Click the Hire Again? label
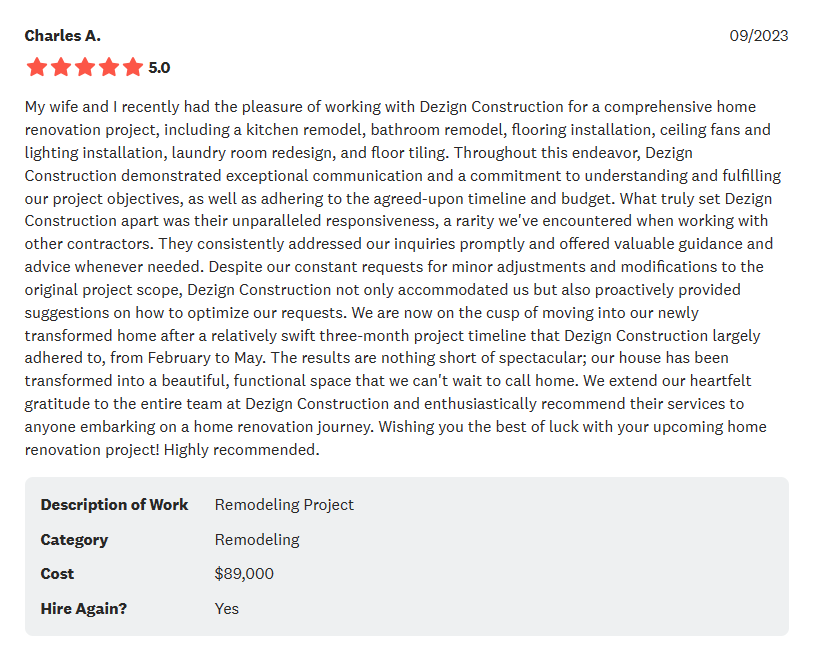This screenshot has width=819, height=650. pyautogui.click(x=84, y=609)
